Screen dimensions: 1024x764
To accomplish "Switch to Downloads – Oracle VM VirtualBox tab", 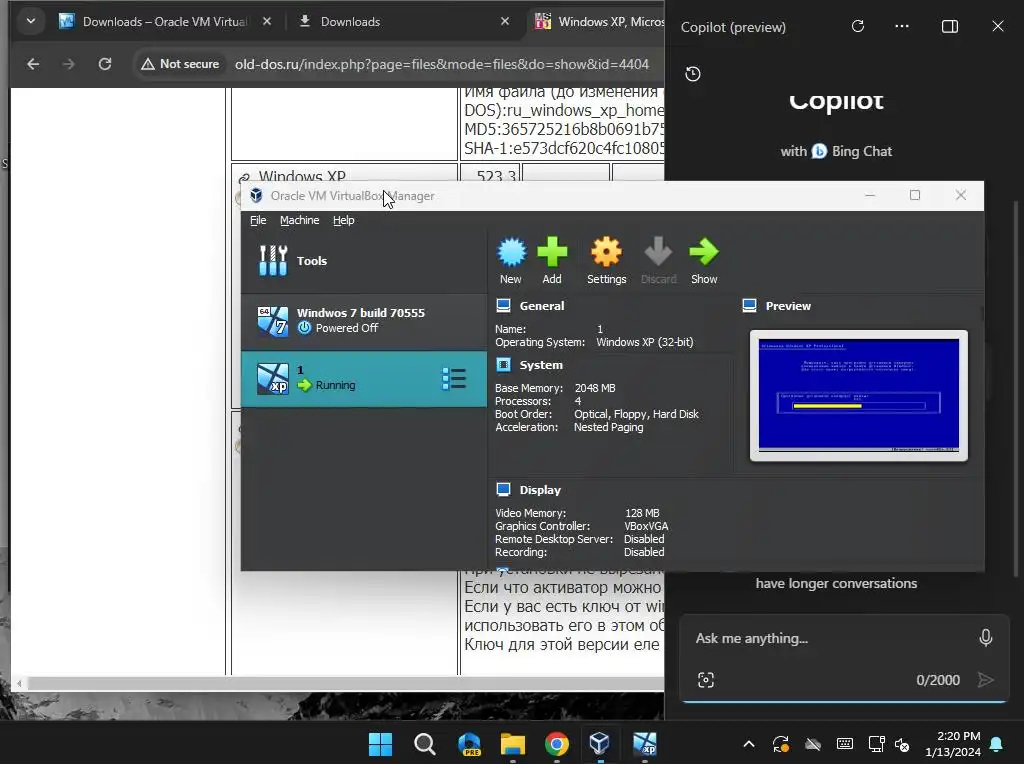I will (165, 22).
